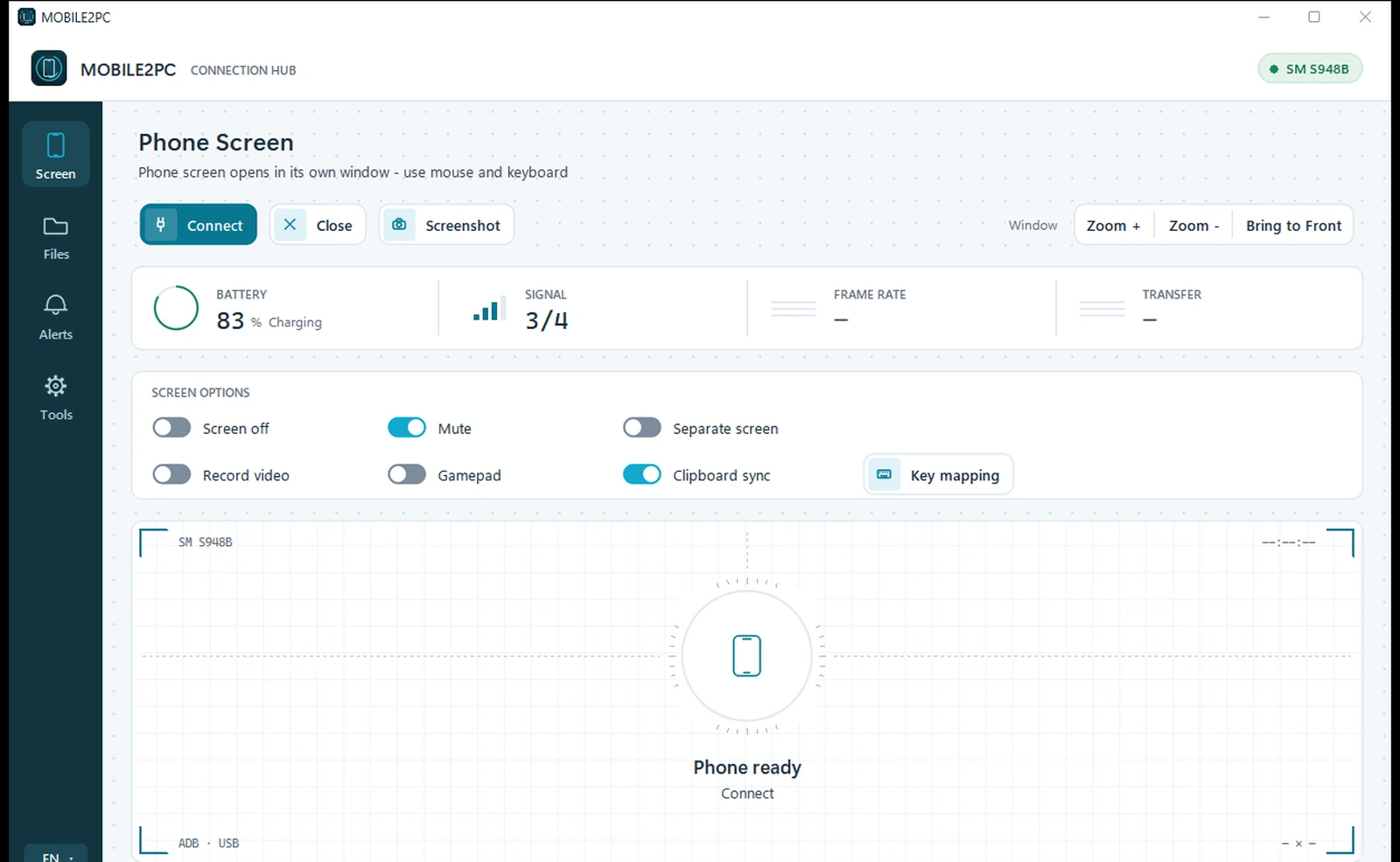Click Bring to Front window button
Viewport: 1400px width, 862px height.
click(1293, 225)
